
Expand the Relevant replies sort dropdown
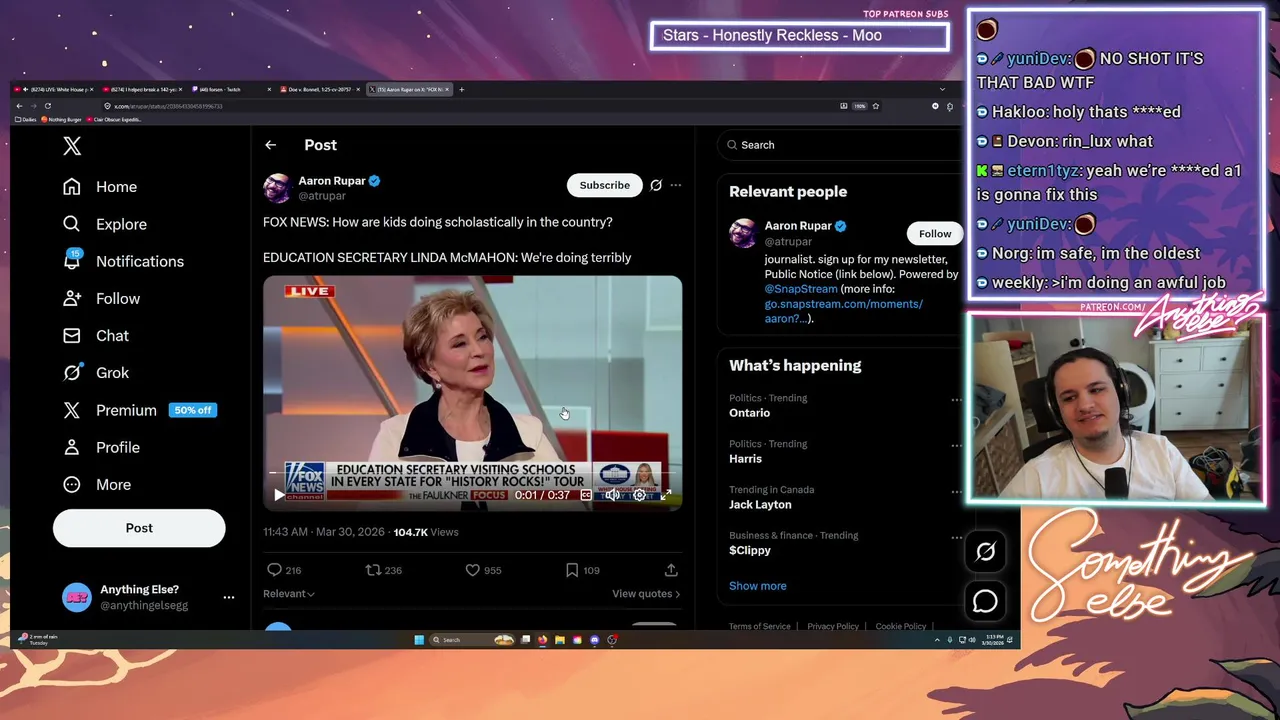(289, 594)
